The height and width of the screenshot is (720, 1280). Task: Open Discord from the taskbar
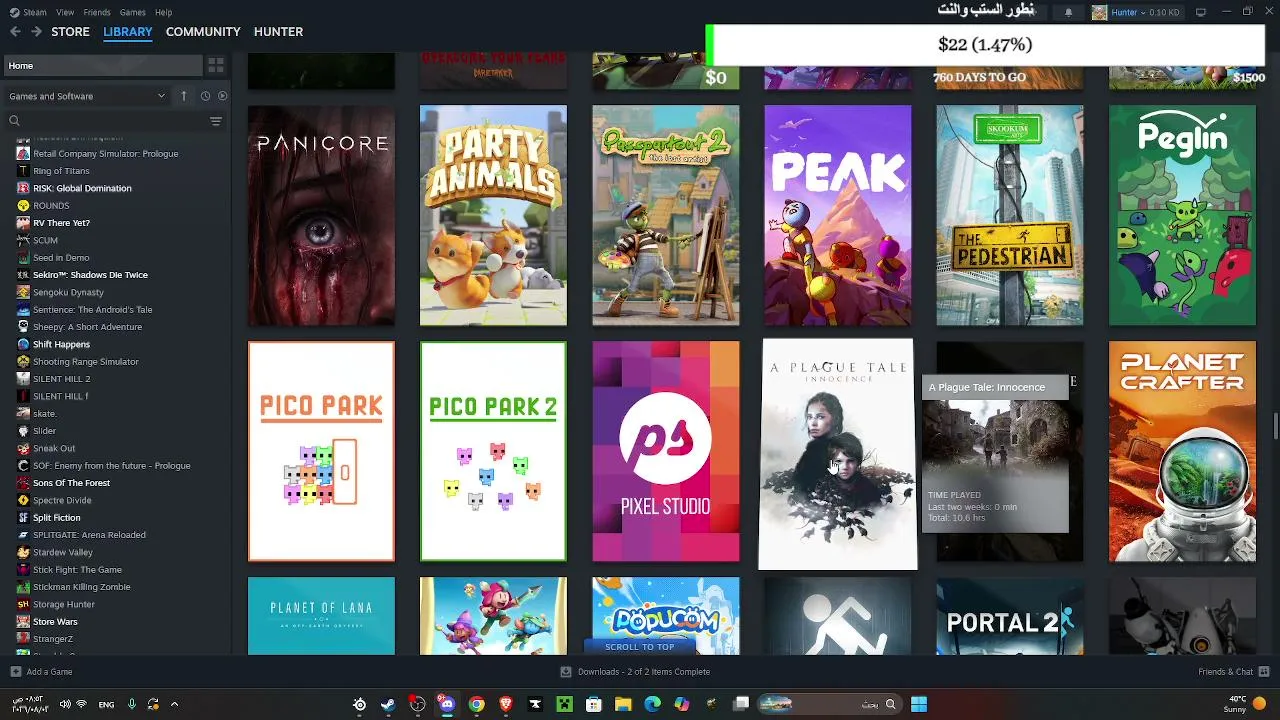pyautogui.click(x=447, y=704)
